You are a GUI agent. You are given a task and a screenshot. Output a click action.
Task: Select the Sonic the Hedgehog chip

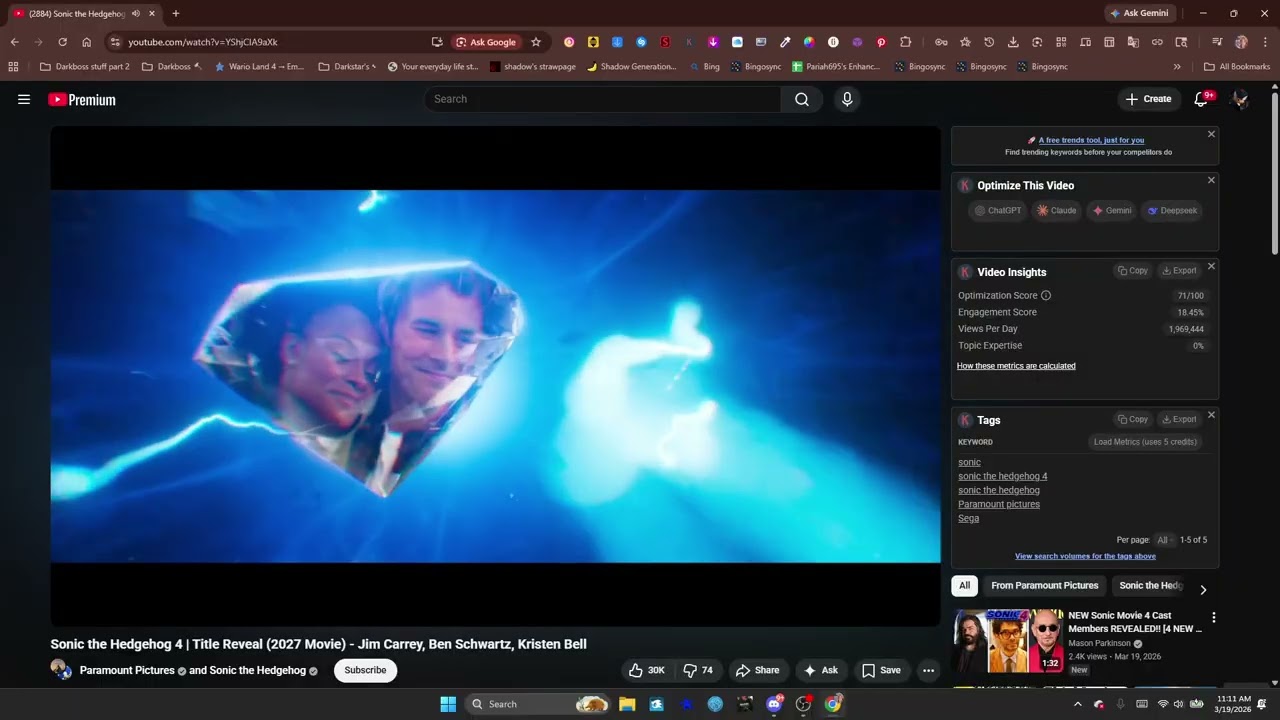pos(1151,586)
